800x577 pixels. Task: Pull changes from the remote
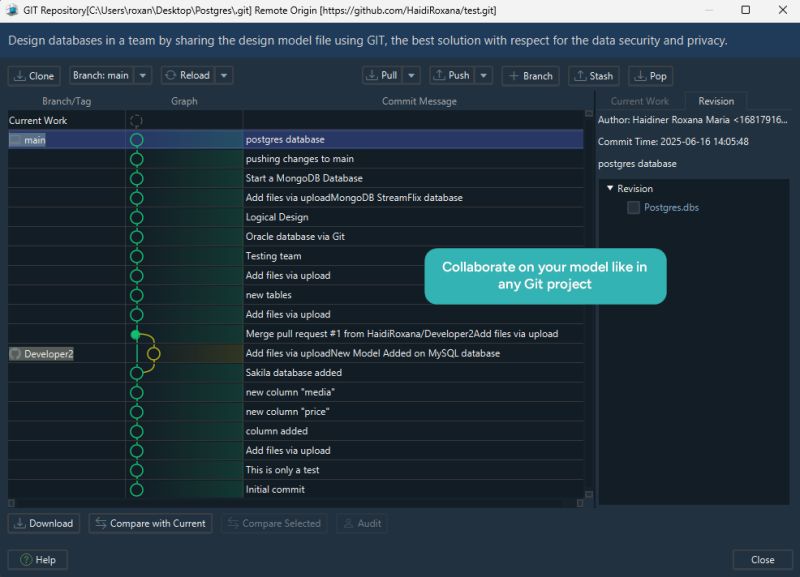383,75
